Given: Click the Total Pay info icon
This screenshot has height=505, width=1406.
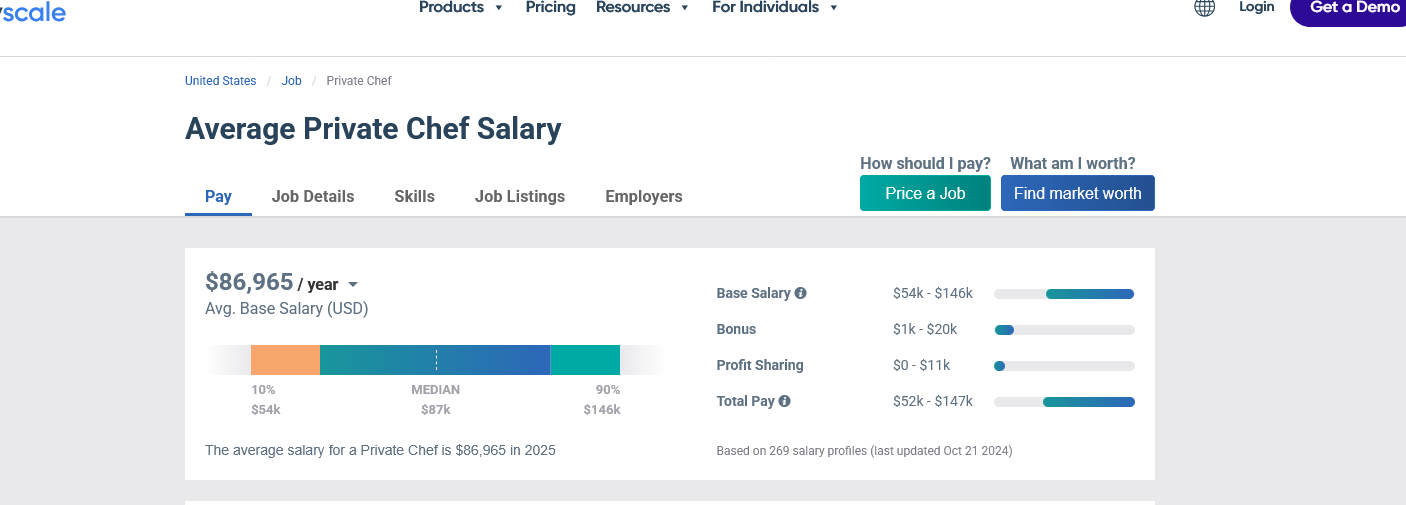Looking at the screenshot, I should [x=784, y=402].
